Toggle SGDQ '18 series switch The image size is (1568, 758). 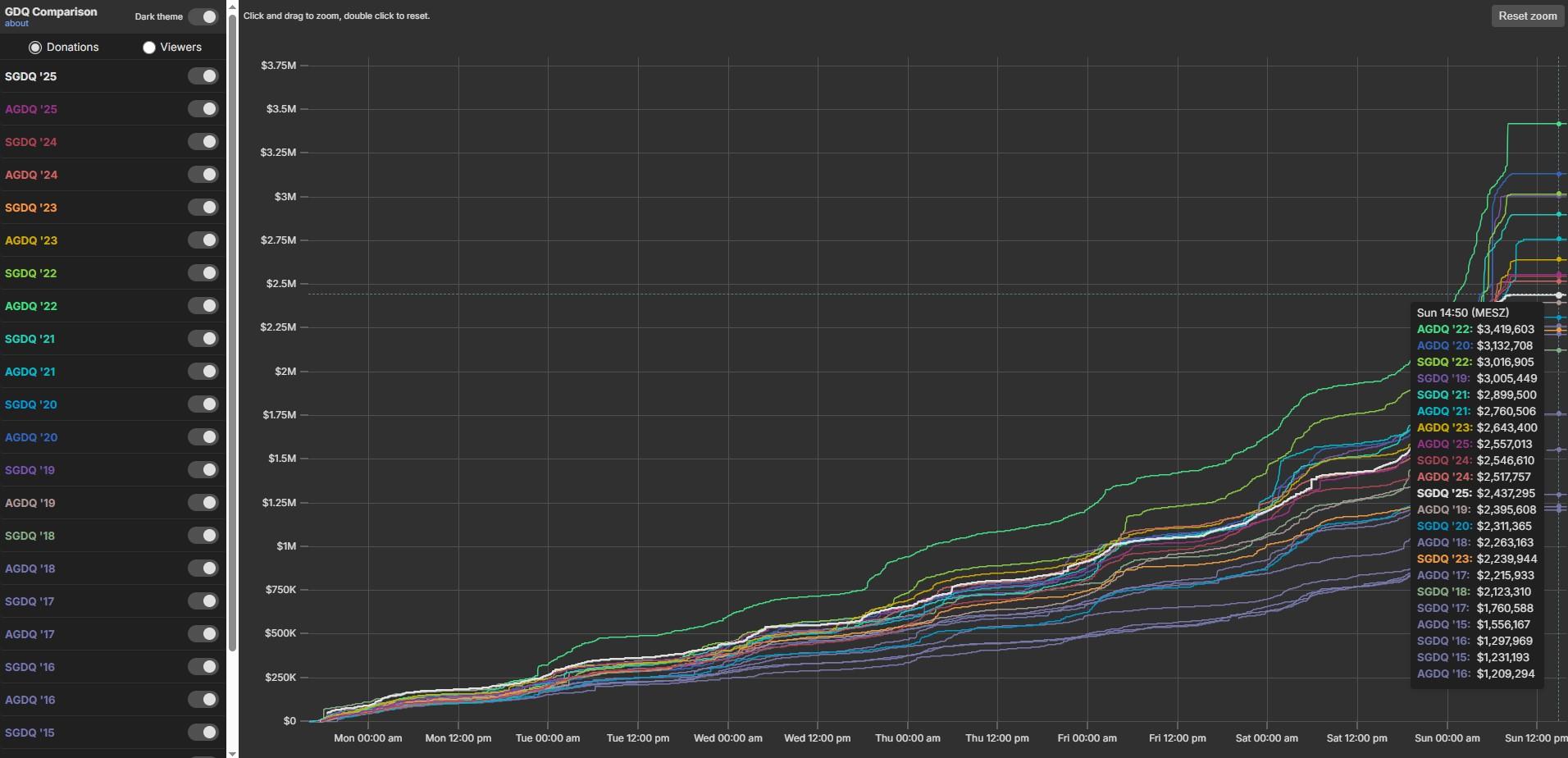tap(203, 536)
